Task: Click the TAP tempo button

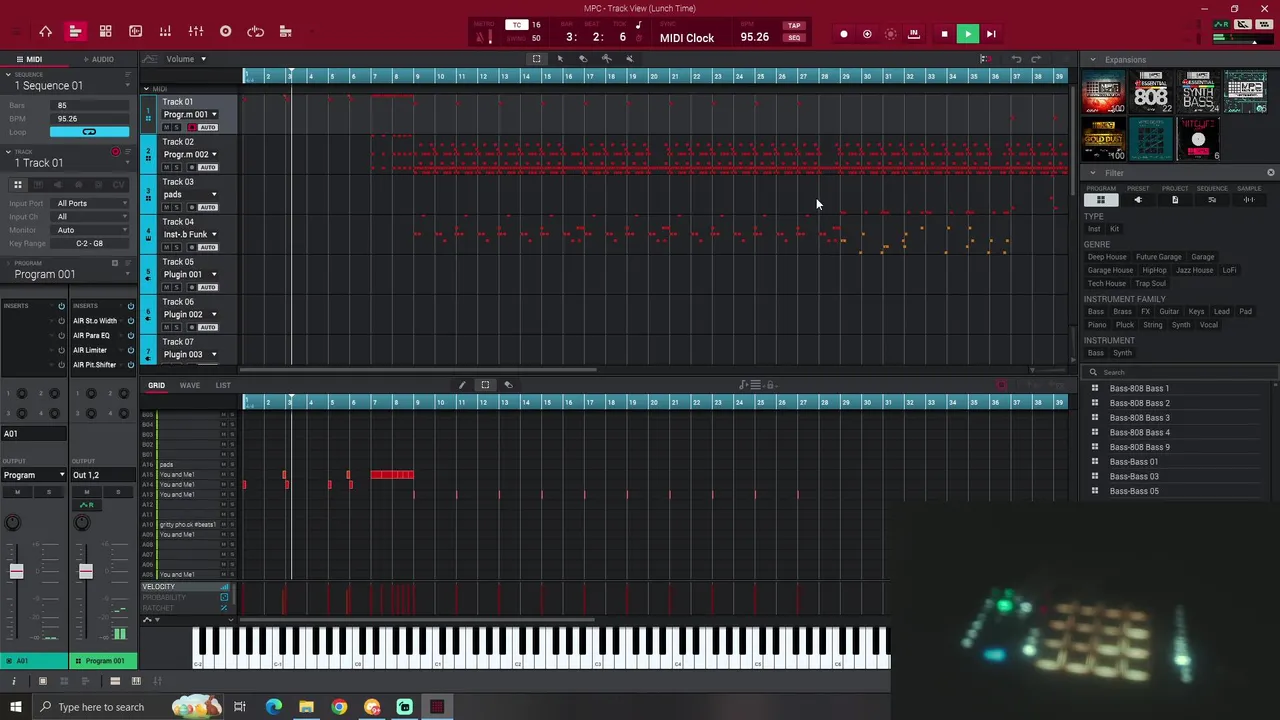Action: click(794, 26)
